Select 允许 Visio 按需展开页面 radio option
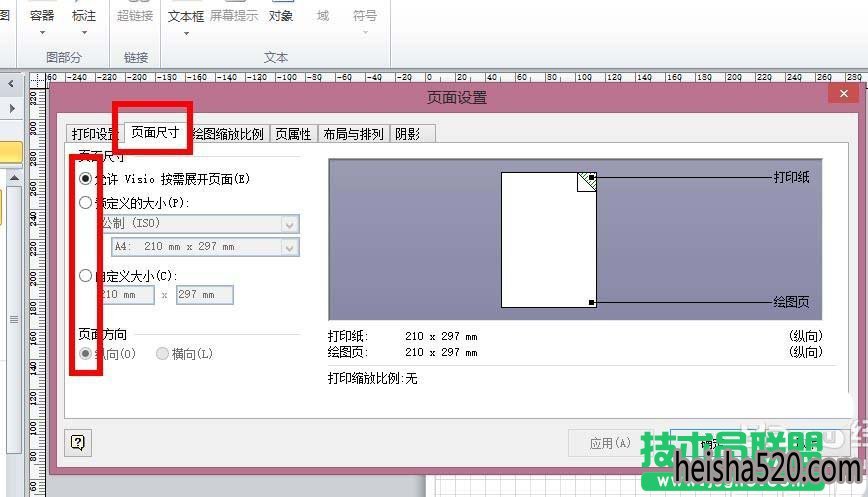The height and width of the screenshot is (497, 868). coord(85,179)
